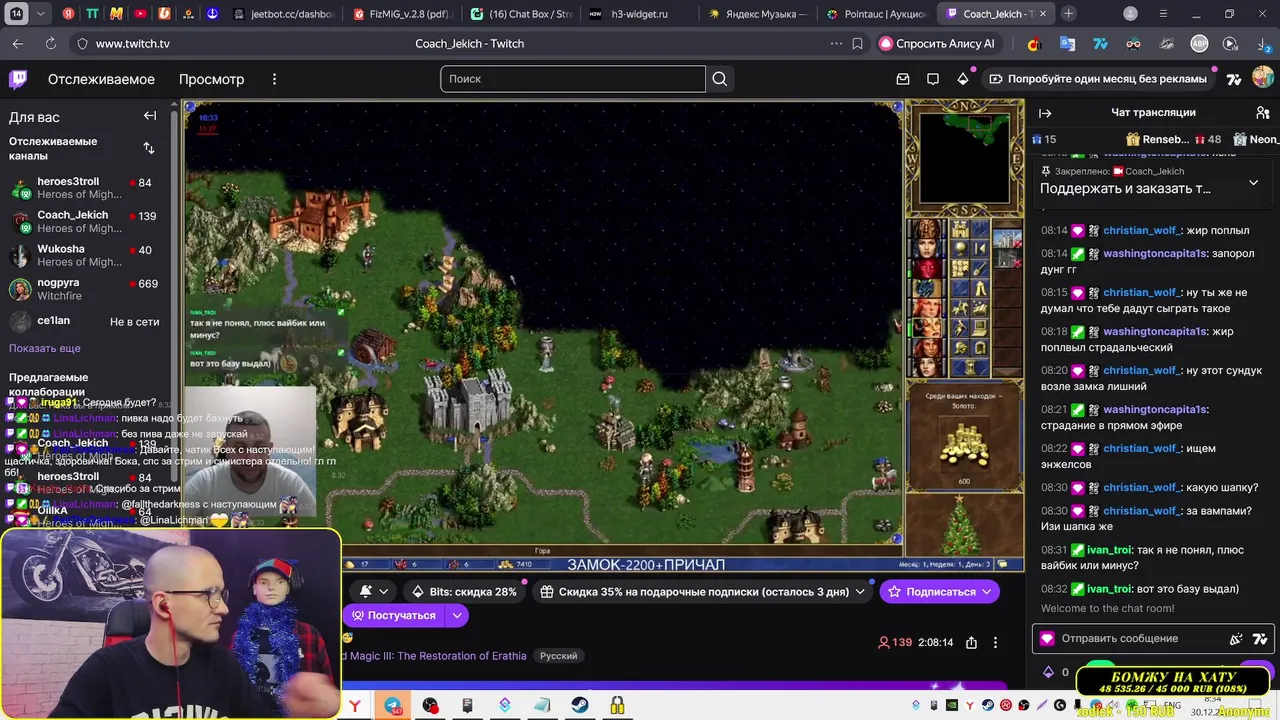
Task: Open Steam from the taskbar
Action: click(580, 706)
